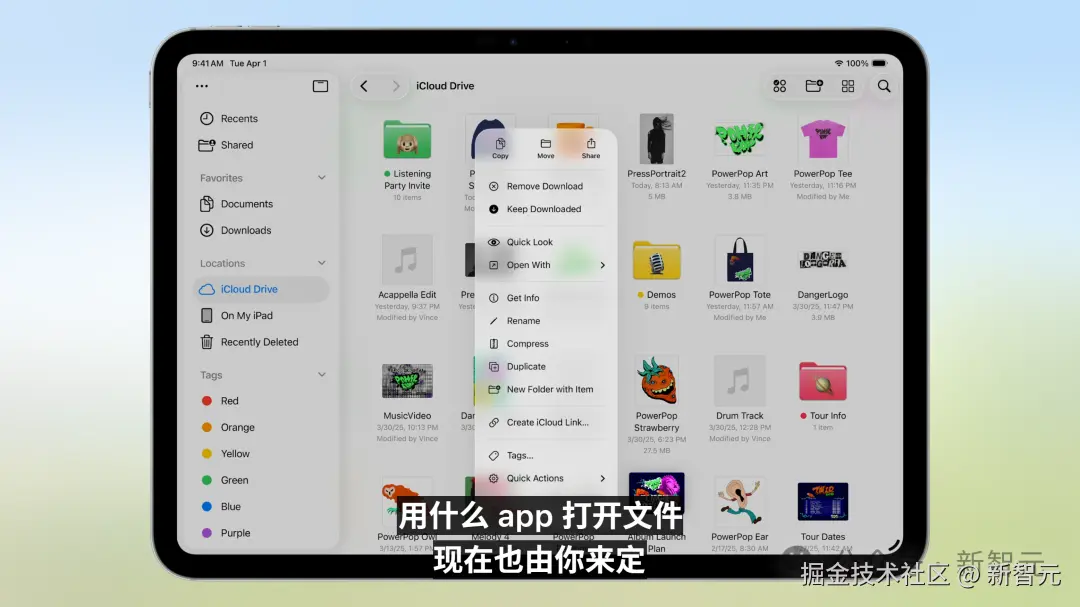Open the Listening Party Invite folder

click(x=407, y=140)
